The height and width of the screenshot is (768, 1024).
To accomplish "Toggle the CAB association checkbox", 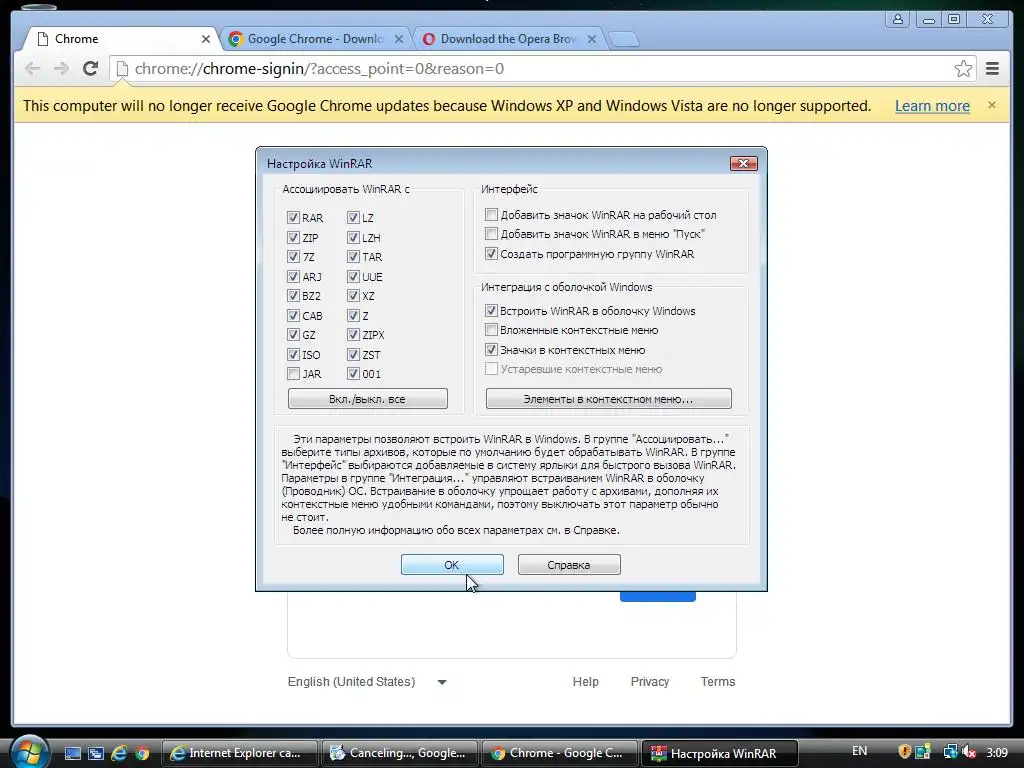I will coord(293,315).
